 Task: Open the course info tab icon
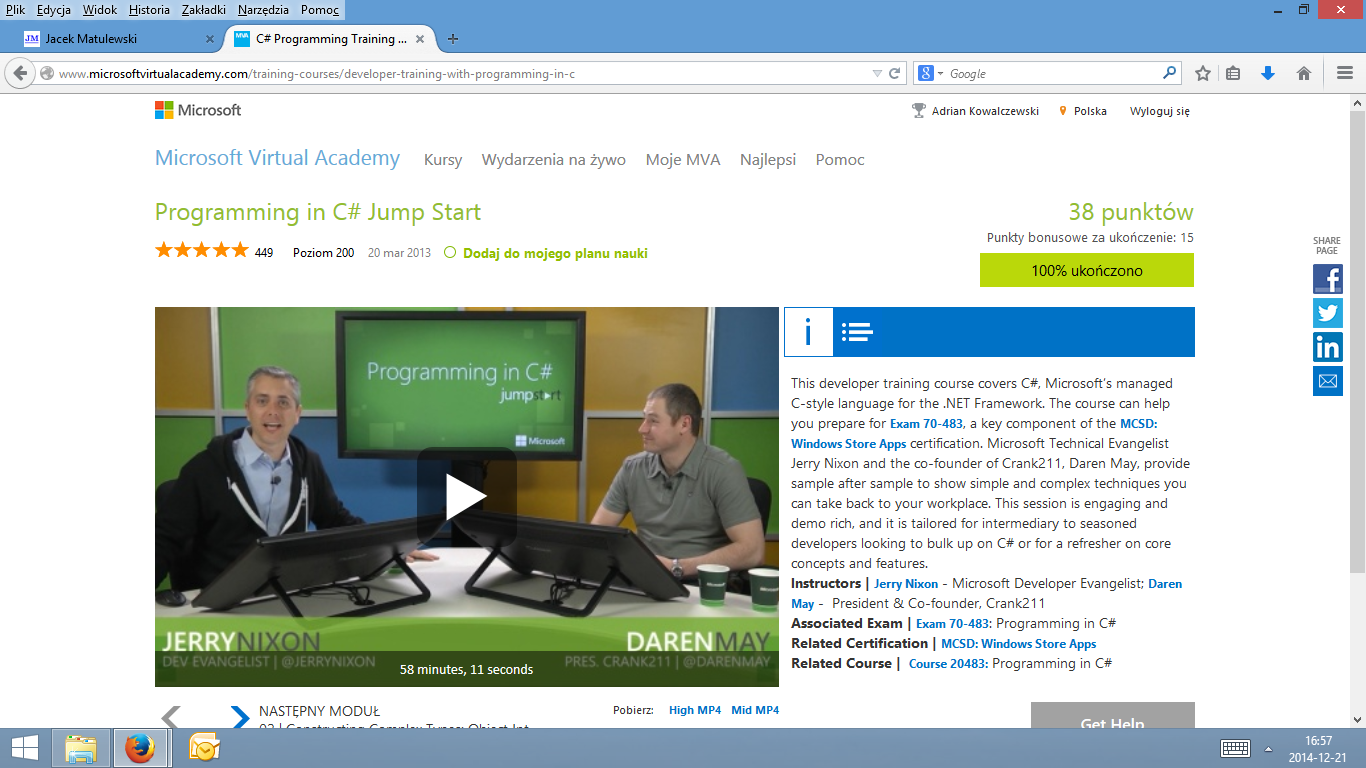(x=808, y=332)
